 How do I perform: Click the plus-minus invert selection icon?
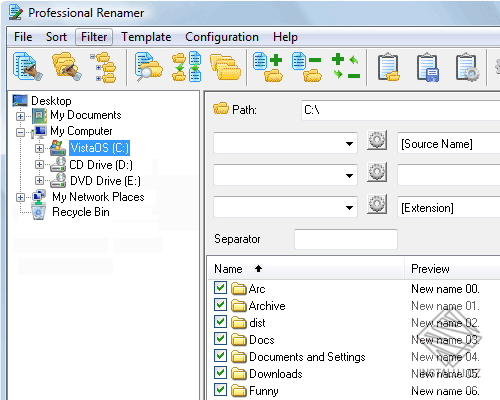(x=346, y=67)
